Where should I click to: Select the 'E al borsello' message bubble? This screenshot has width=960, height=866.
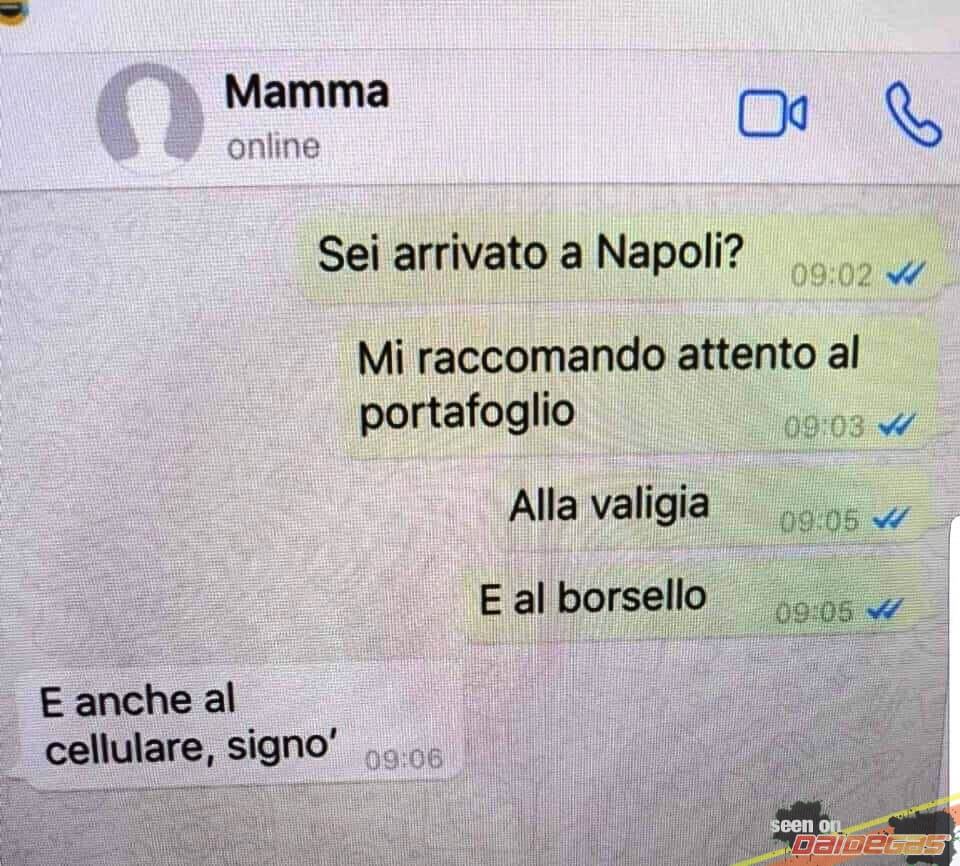tap(692, 600)
